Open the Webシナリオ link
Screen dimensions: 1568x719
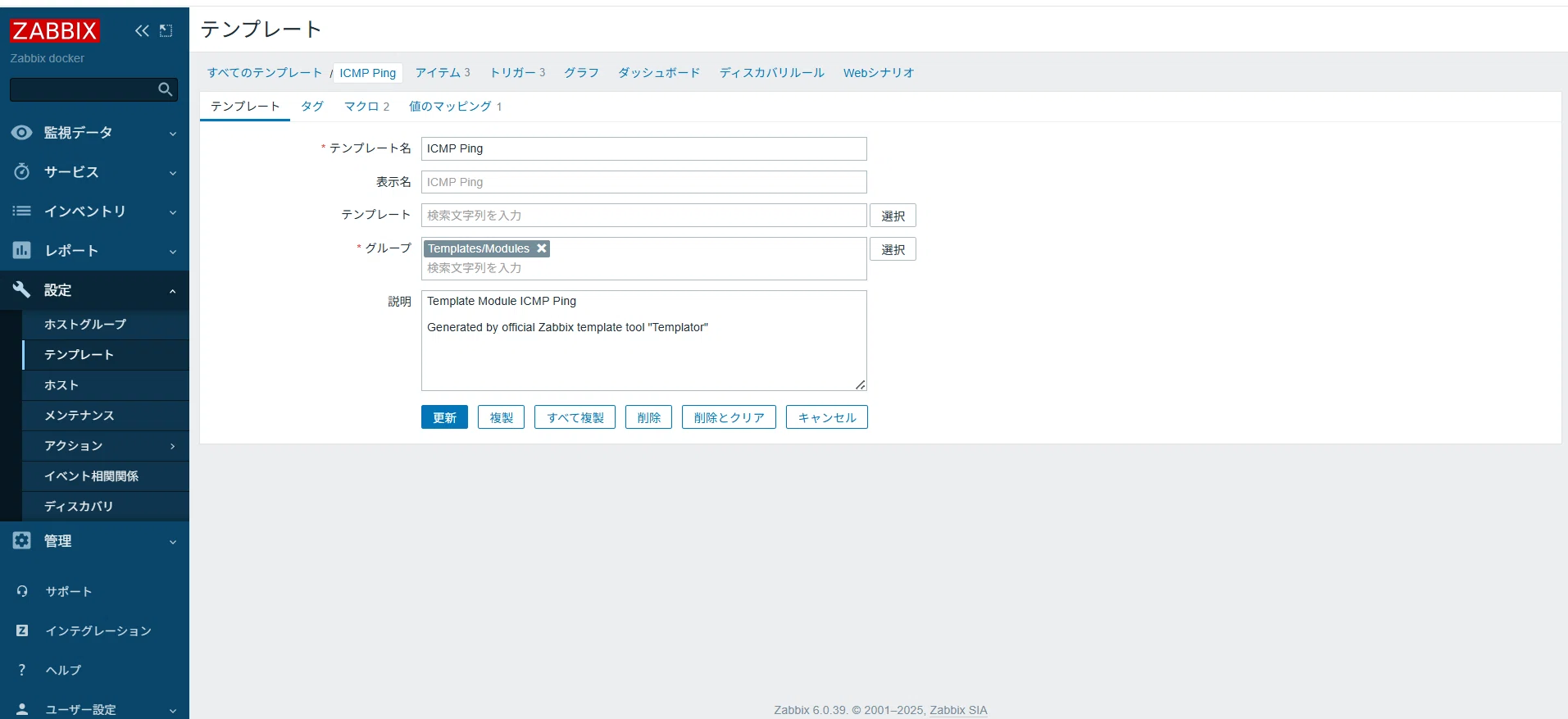pyautogui.click(x=879, y=73)
